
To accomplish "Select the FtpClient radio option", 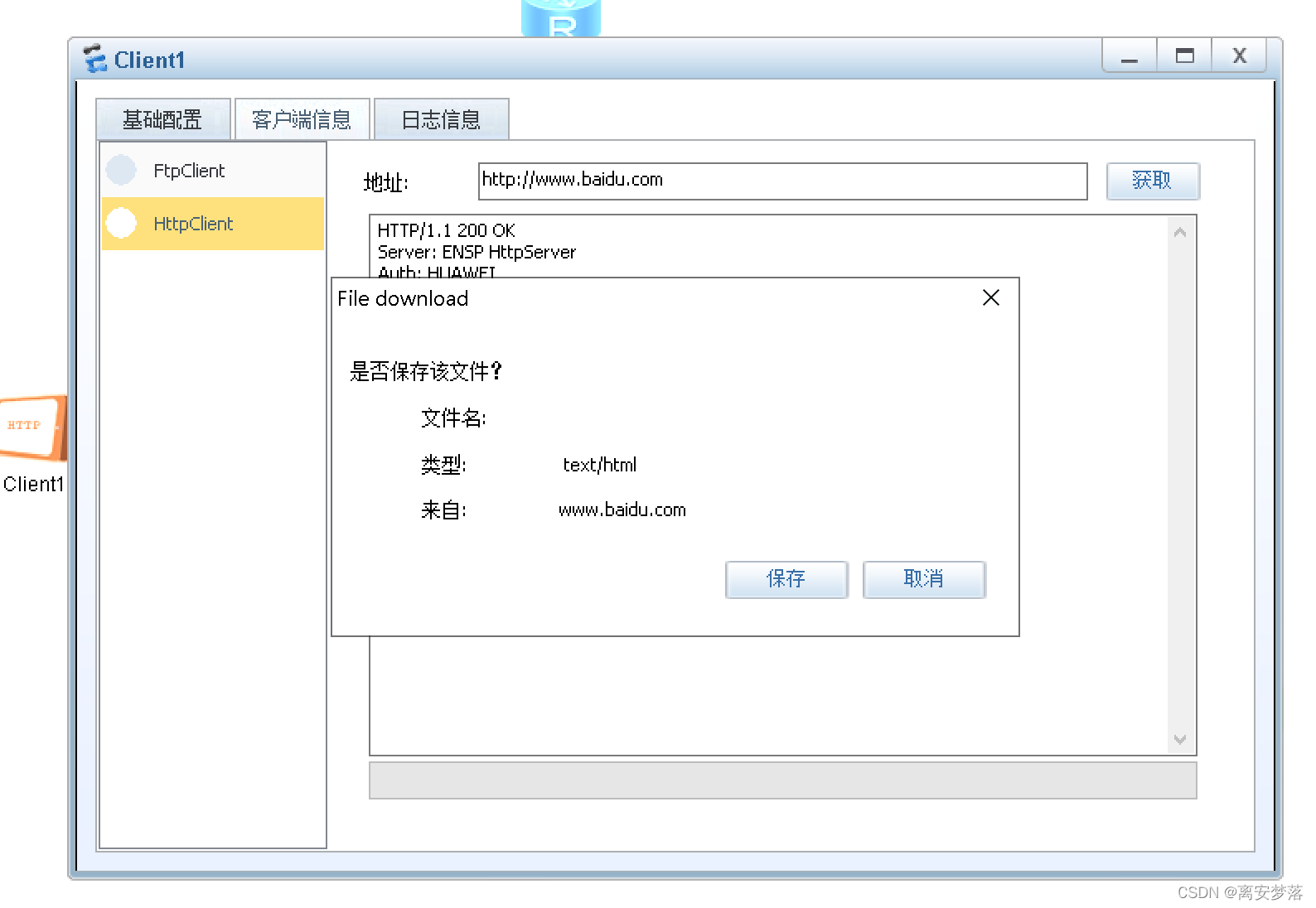I will (x=121, y=171).
